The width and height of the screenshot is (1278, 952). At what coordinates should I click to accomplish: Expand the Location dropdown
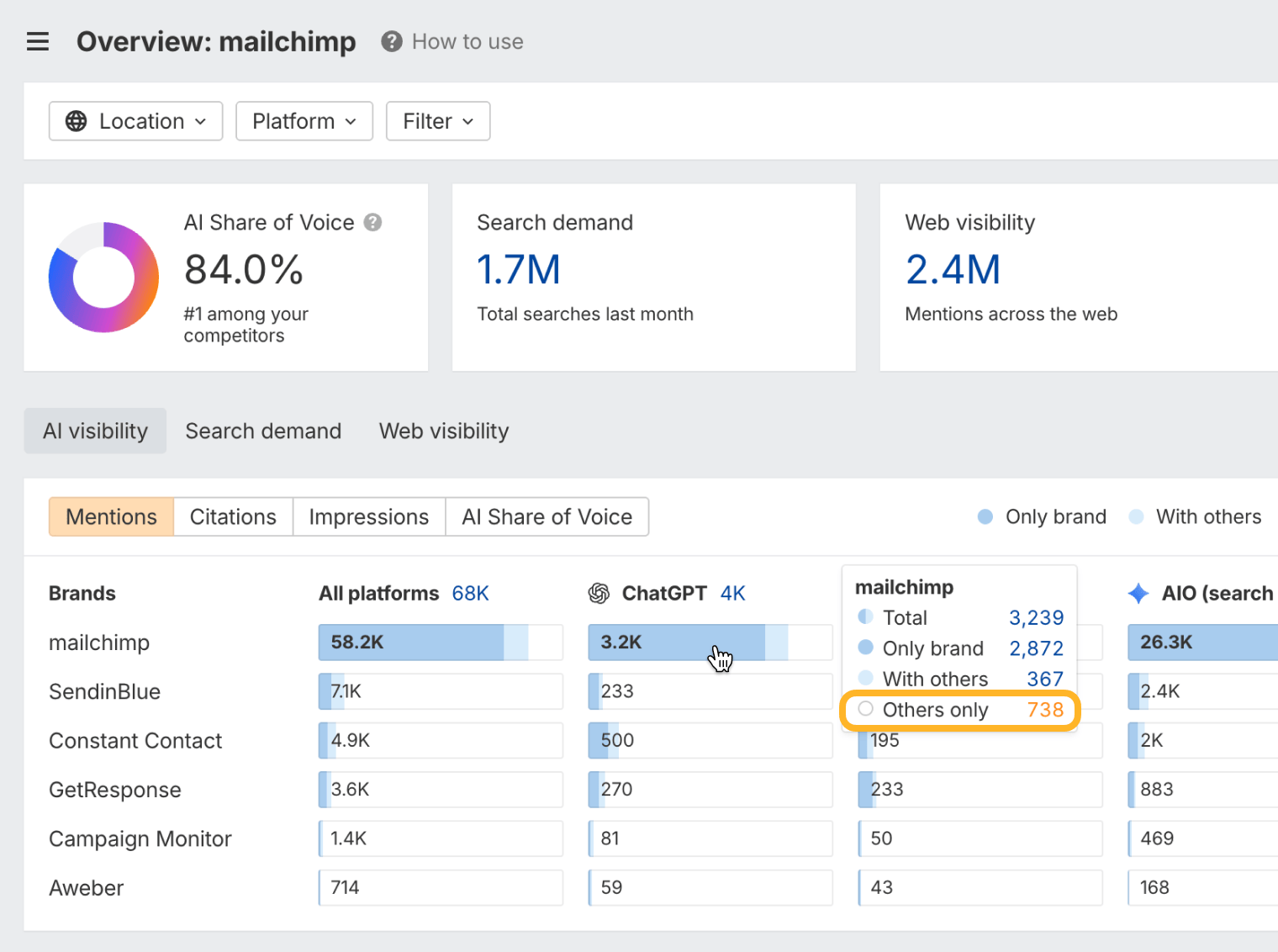[x=135, y=121]
